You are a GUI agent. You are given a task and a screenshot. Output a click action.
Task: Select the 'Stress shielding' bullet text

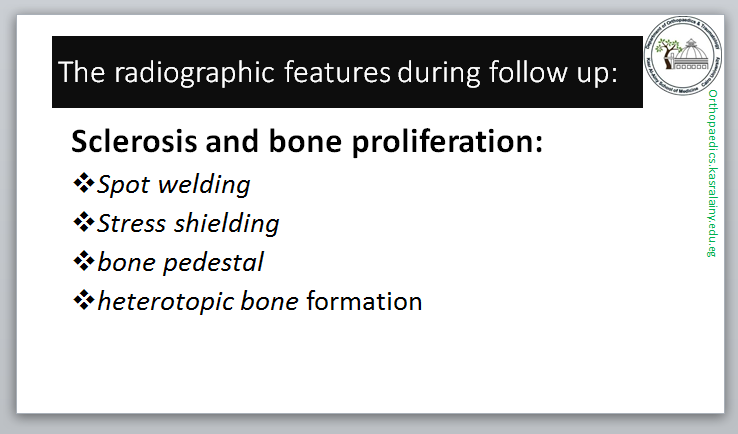[188, 223]
